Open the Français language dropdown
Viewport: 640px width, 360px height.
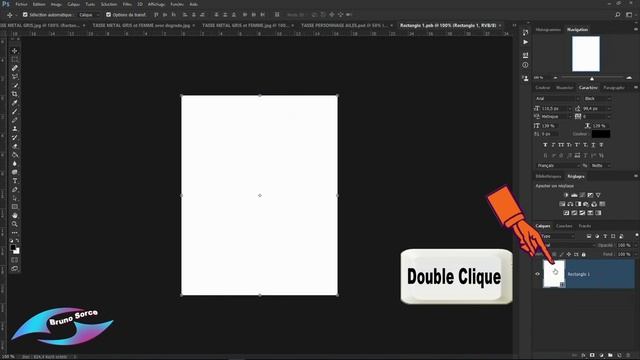click(558, 166)
